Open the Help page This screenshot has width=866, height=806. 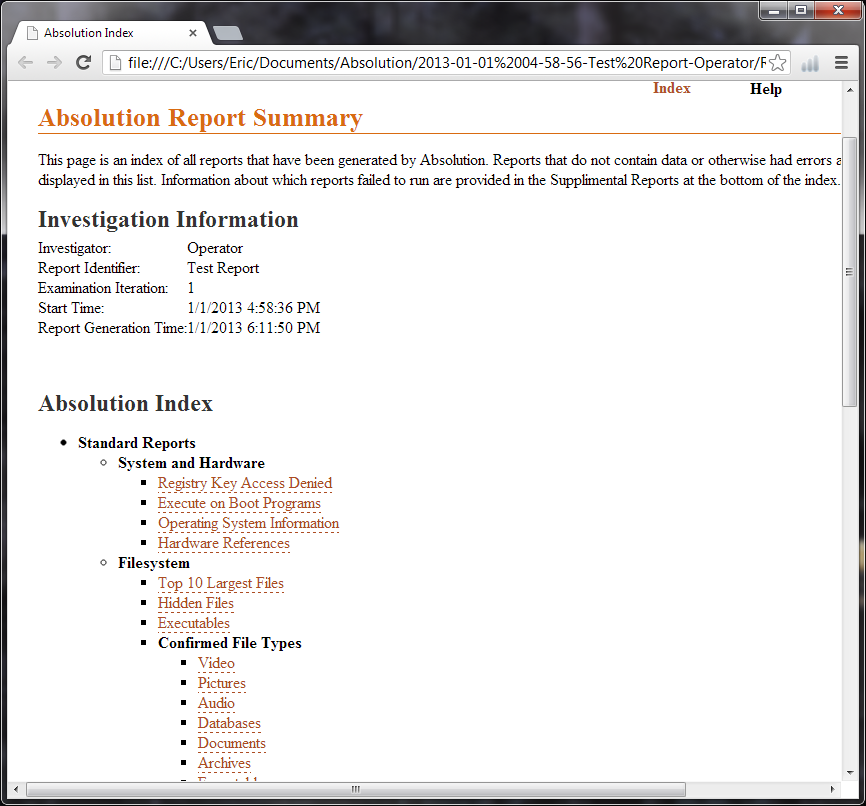point(766,89)
